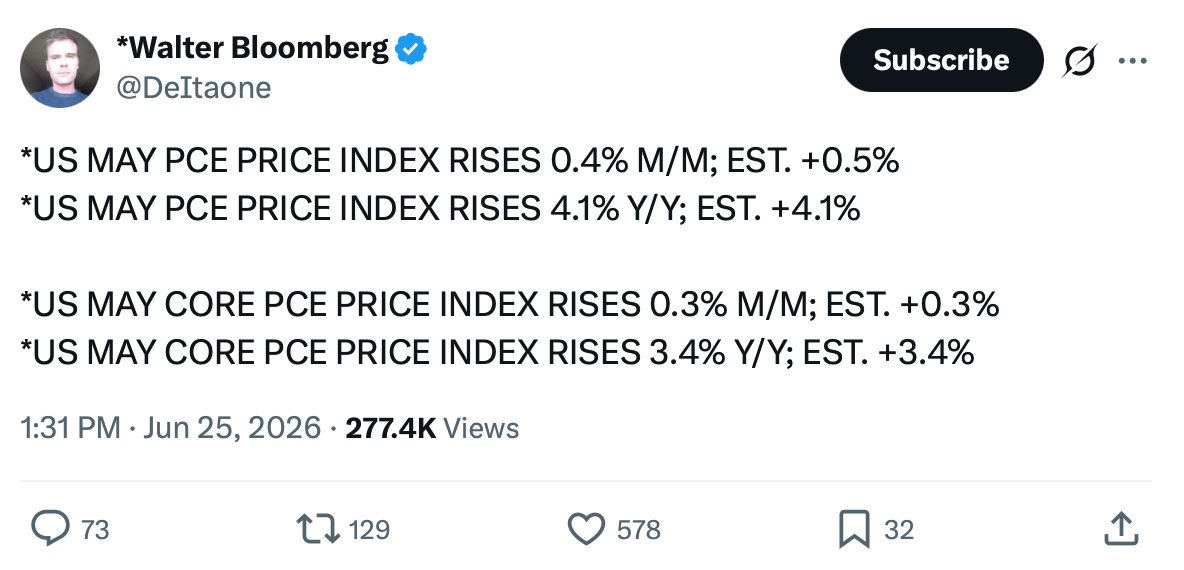View the 277.4K Views analytics

click(x=432, y=428)
